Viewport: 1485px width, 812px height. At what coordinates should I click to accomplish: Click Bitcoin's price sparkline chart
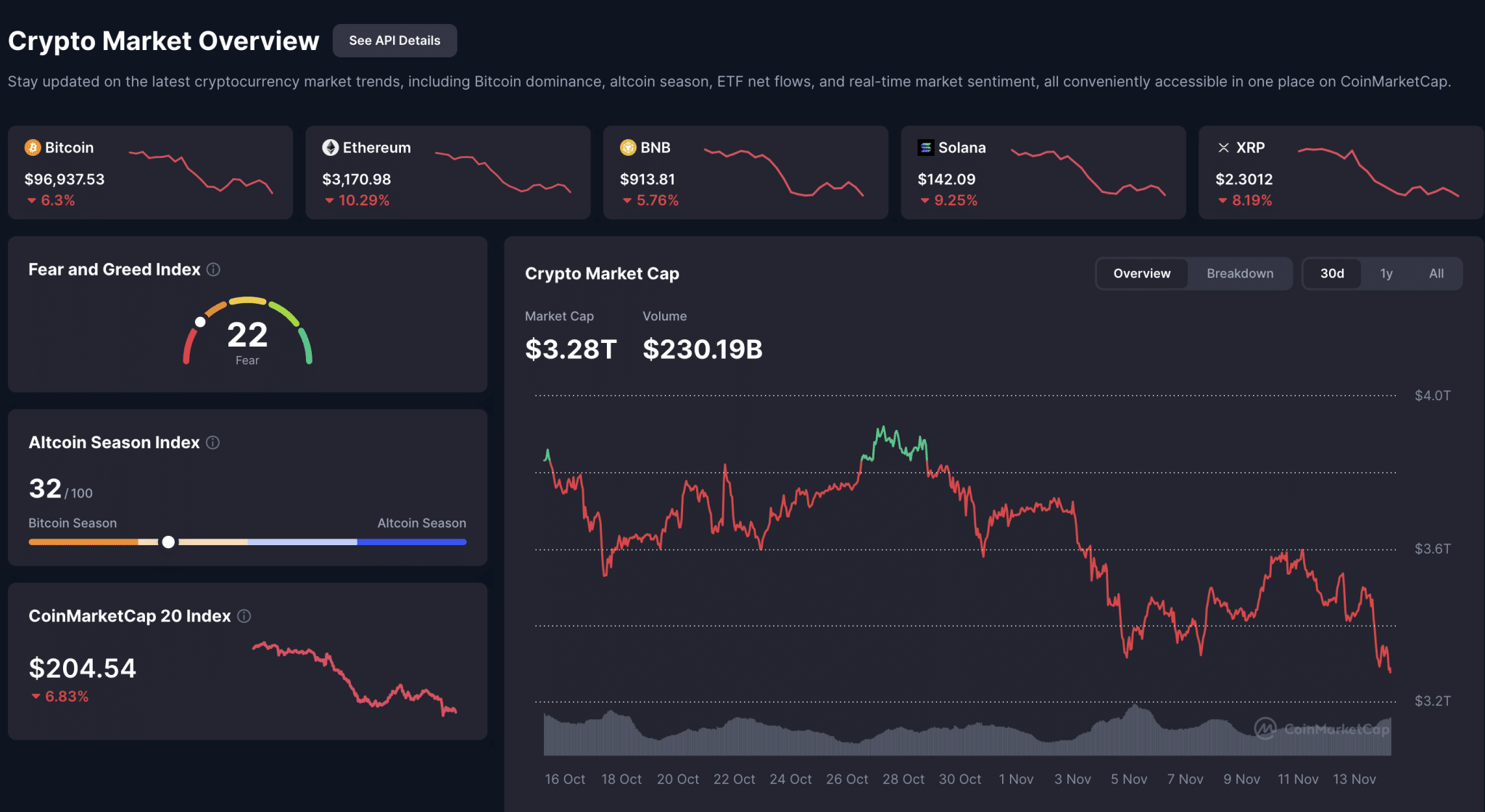point(200,173)
